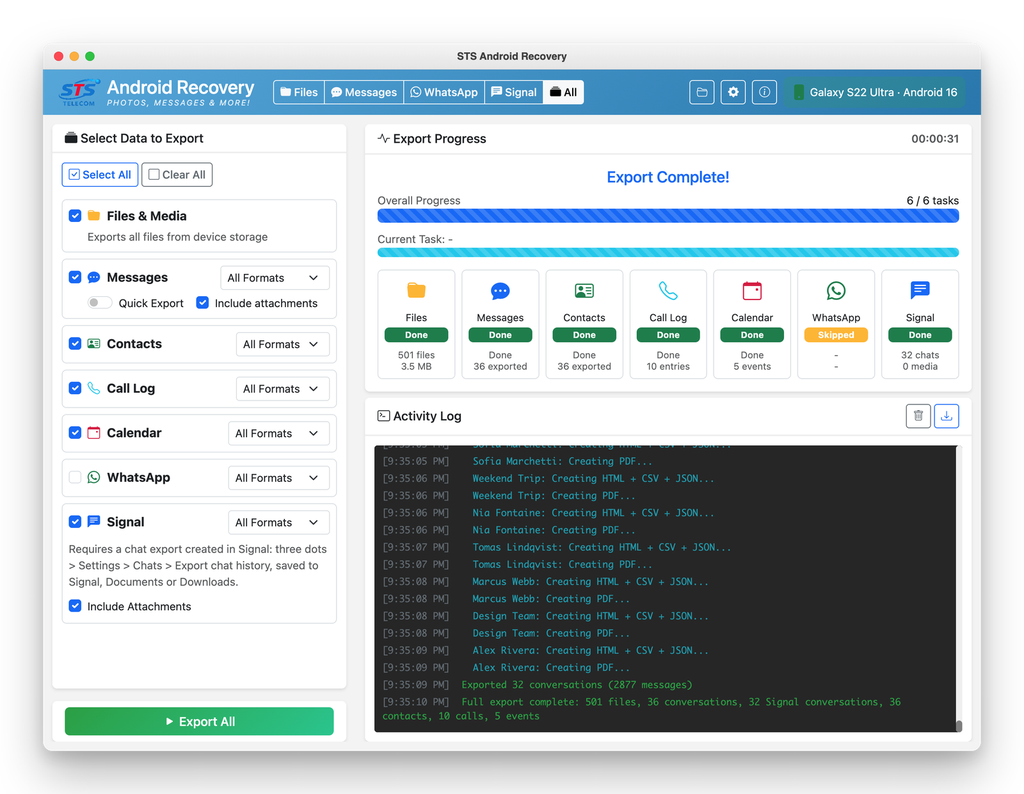The image size is (1024, 794).
Task: Click the '6 / 6 tasks' counter
Action: pos(932,200)
